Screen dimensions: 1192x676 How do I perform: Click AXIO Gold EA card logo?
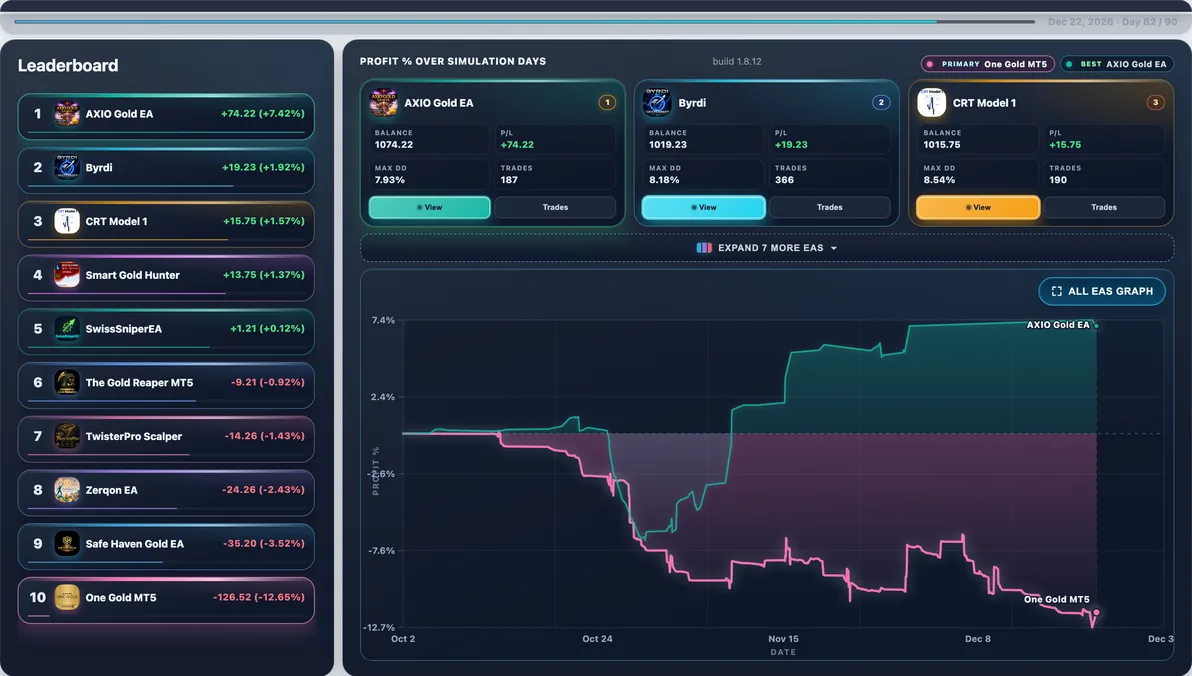tap(383, 103)
